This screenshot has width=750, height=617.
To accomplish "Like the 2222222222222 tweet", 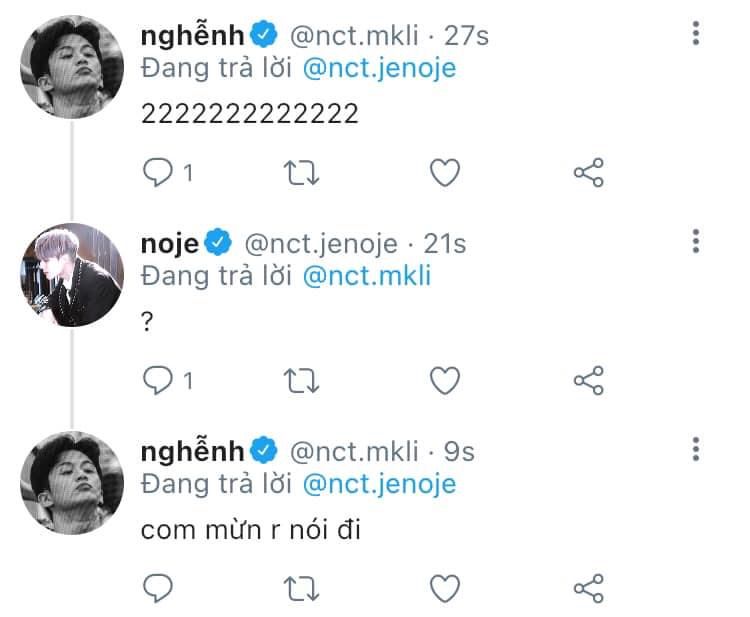I will 444,173.
